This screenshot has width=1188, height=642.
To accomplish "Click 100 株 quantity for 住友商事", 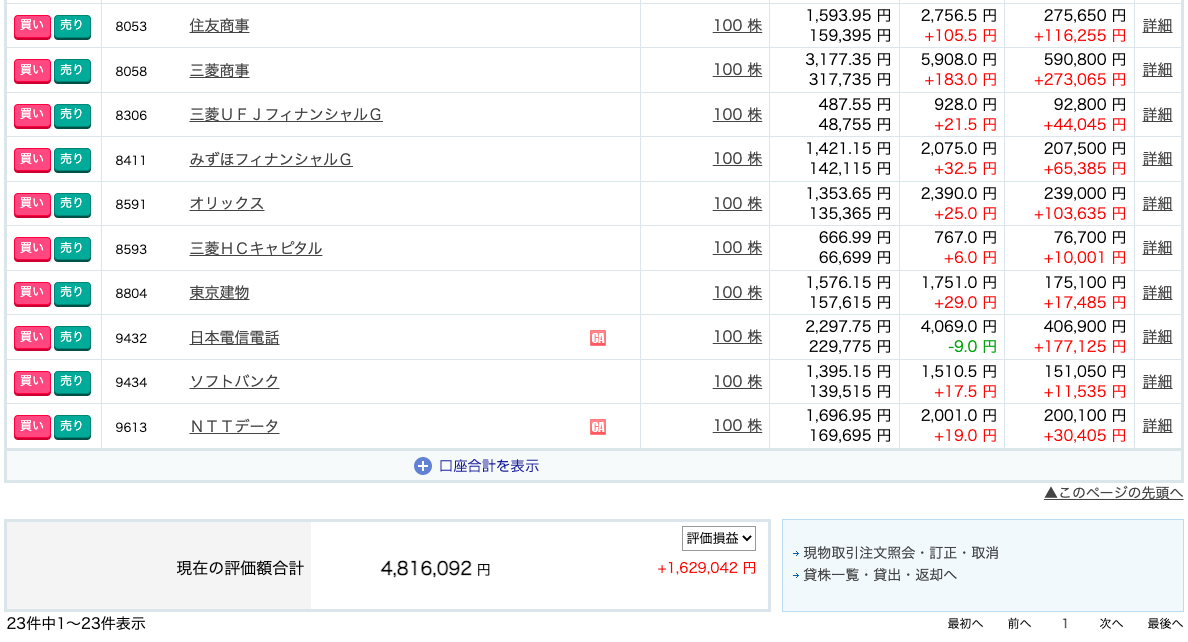I will click(x=737, y=26).
